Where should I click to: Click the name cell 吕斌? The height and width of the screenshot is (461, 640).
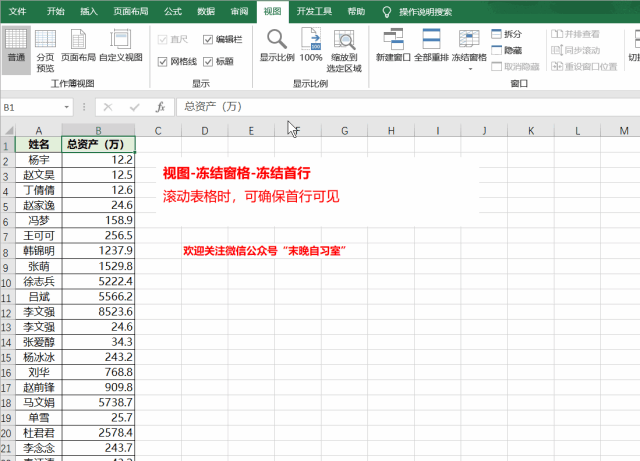tap(39, 296)
